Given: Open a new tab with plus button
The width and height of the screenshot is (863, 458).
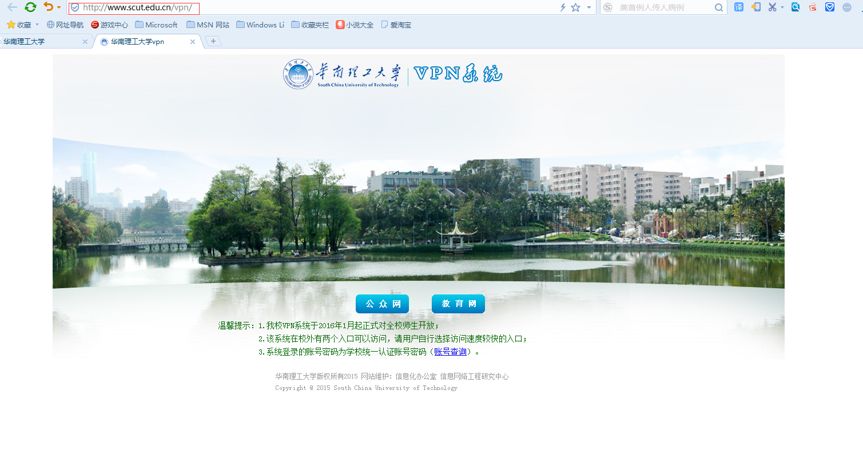Looking at the screenshot, I should 213,41.
